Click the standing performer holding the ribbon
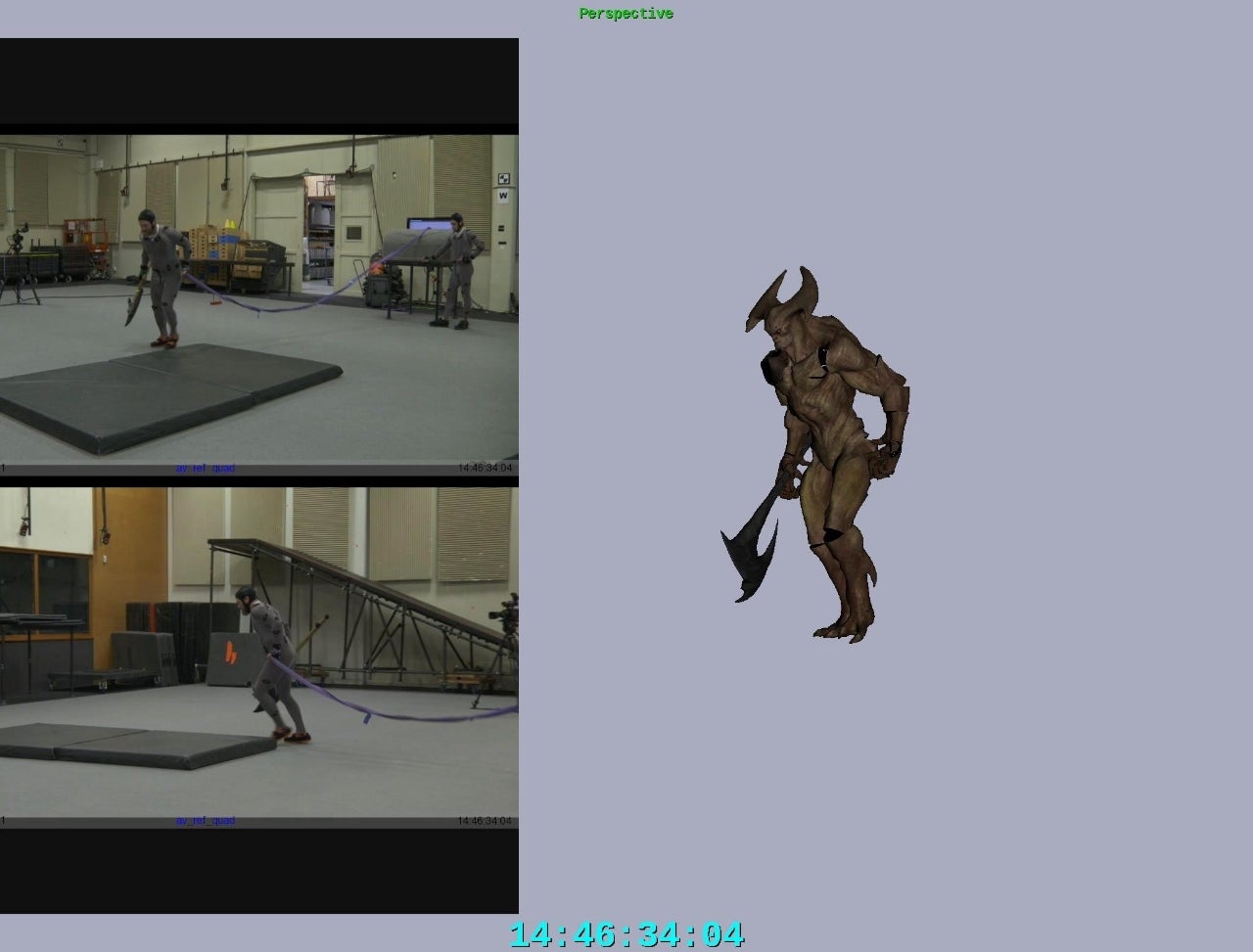This screenshot has width=1253, height=952. pos(459,269)
